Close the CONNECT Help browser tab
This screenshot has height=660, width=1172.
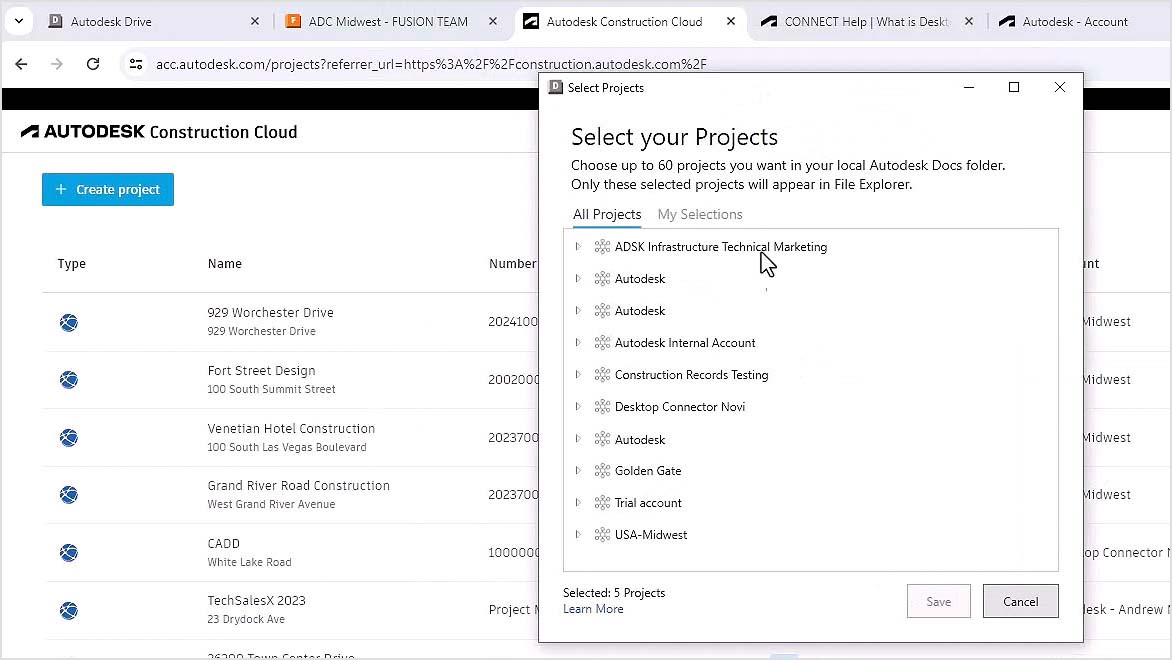click(x=969, y=22)
